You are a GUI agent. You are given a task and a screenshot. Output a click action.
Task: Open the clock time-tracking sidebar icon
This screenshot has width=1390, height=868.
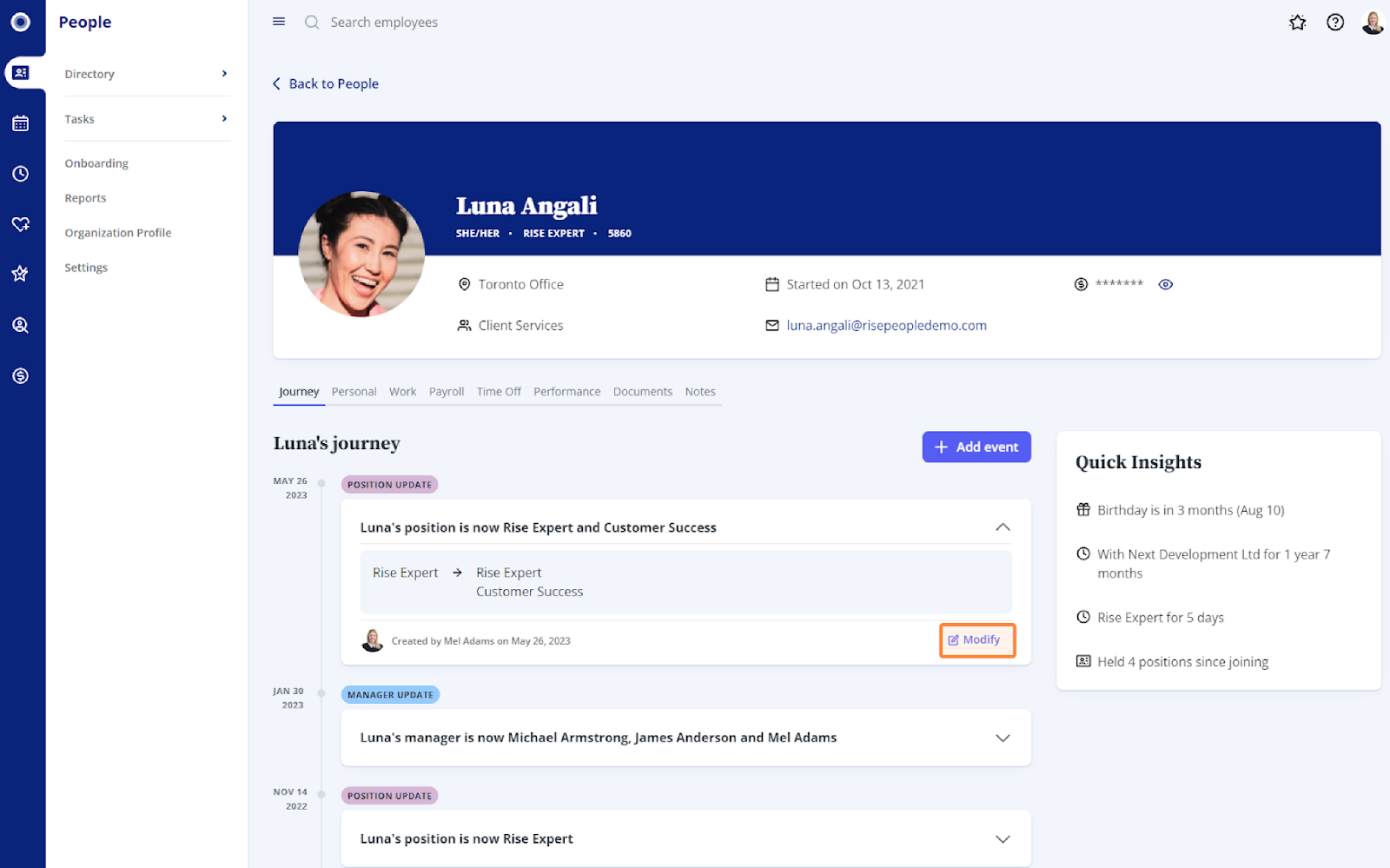(x=21, y=174)
